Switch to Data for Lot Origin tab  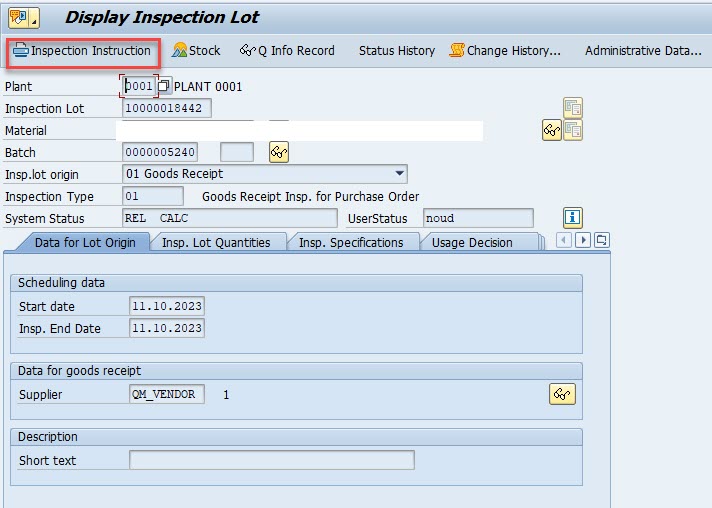tap(85, 242)
